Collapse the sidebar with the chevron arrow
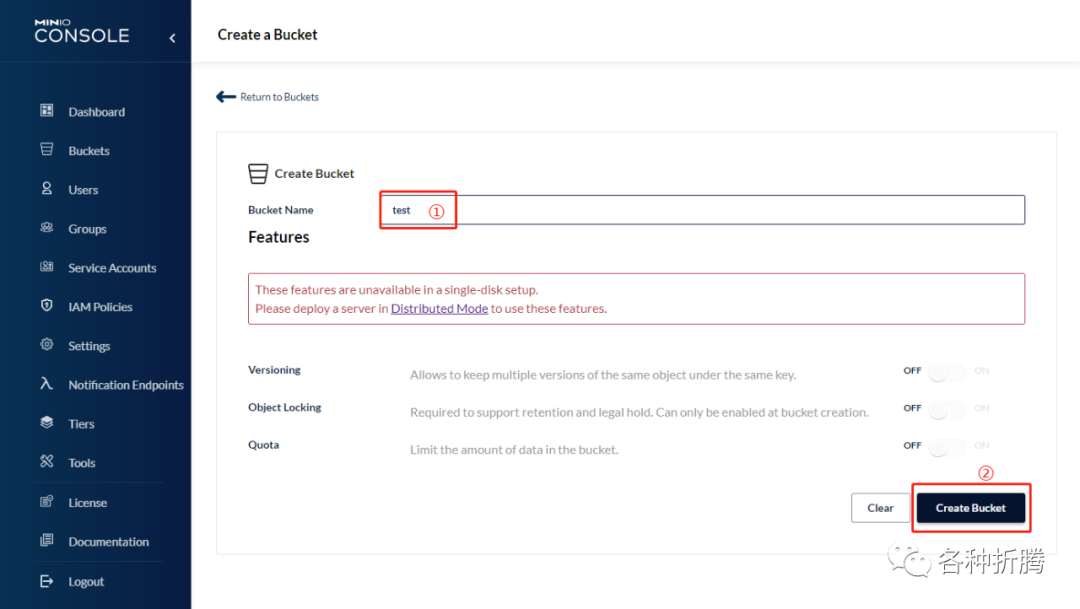This screenshot has height=609, width=1080. click(x=172, y=38)
